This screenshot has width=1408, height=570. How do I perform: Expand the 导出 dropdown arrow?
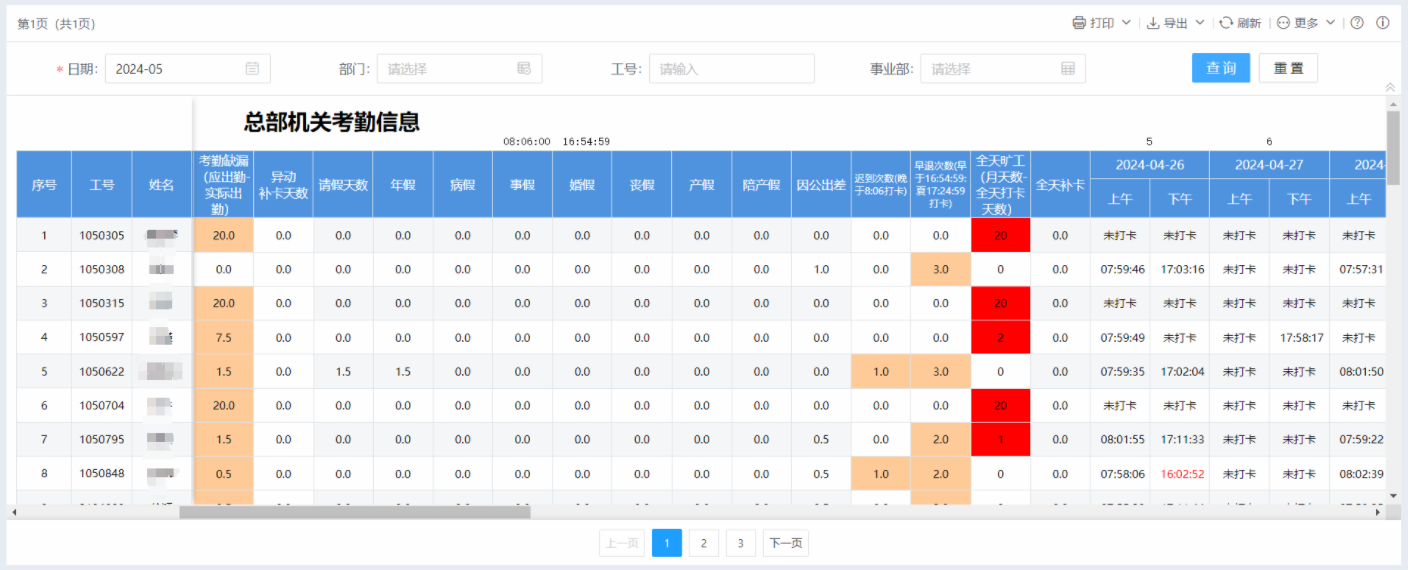pyautogui.click(x=1200, y=23)
